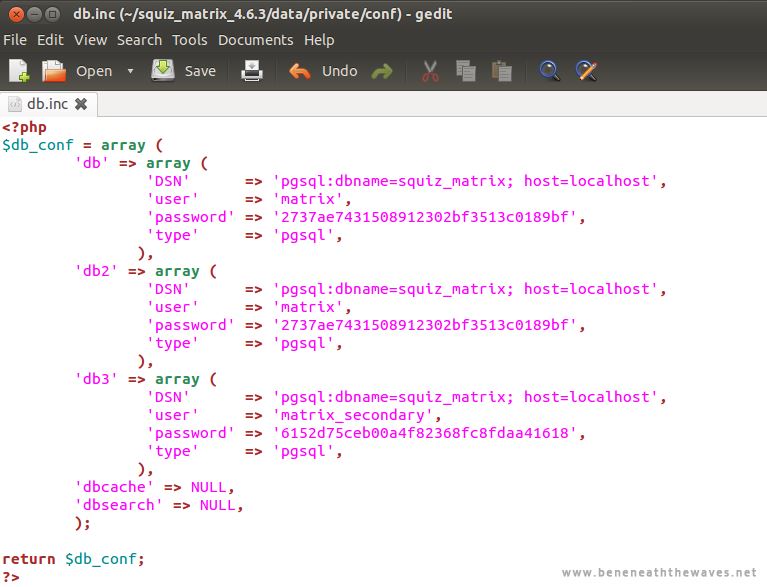Click the '6152d75ceb00a4f82368fc8fdaa41618' password value
767x587 pixels.
point(425,433)
